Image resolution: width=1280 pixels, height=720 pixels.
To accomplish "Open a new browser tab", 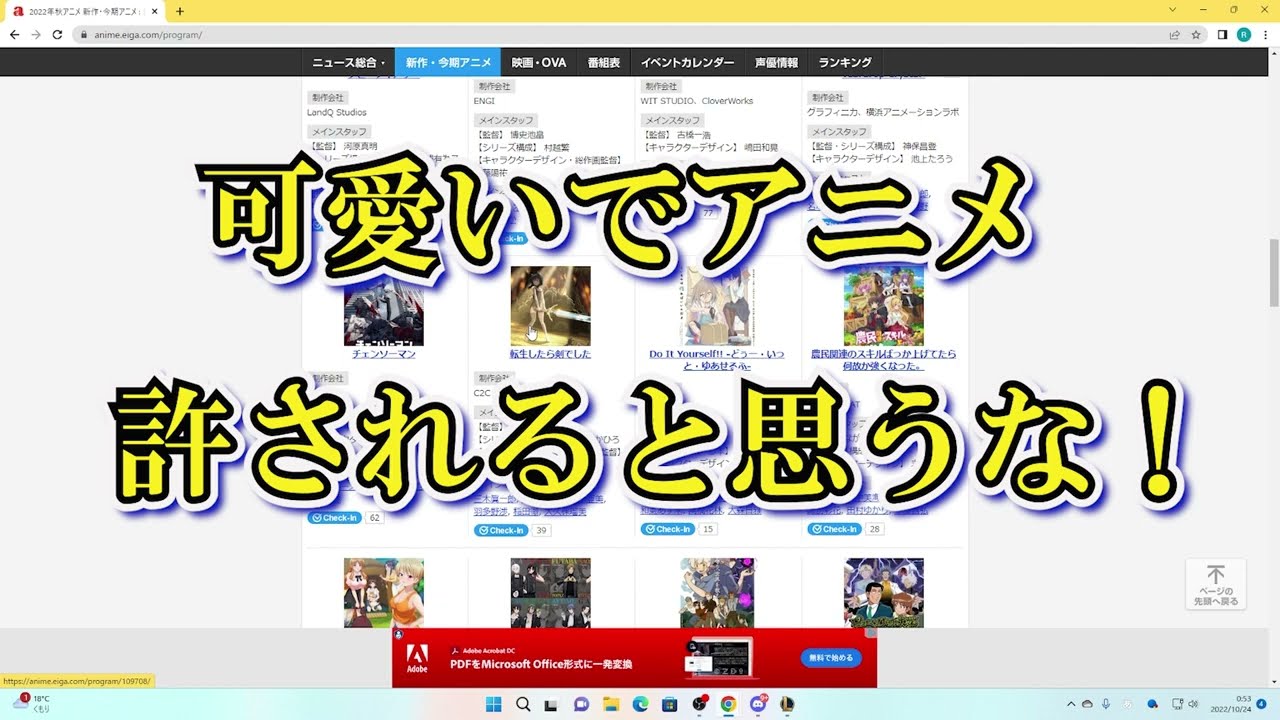I will tap(180, 11).
